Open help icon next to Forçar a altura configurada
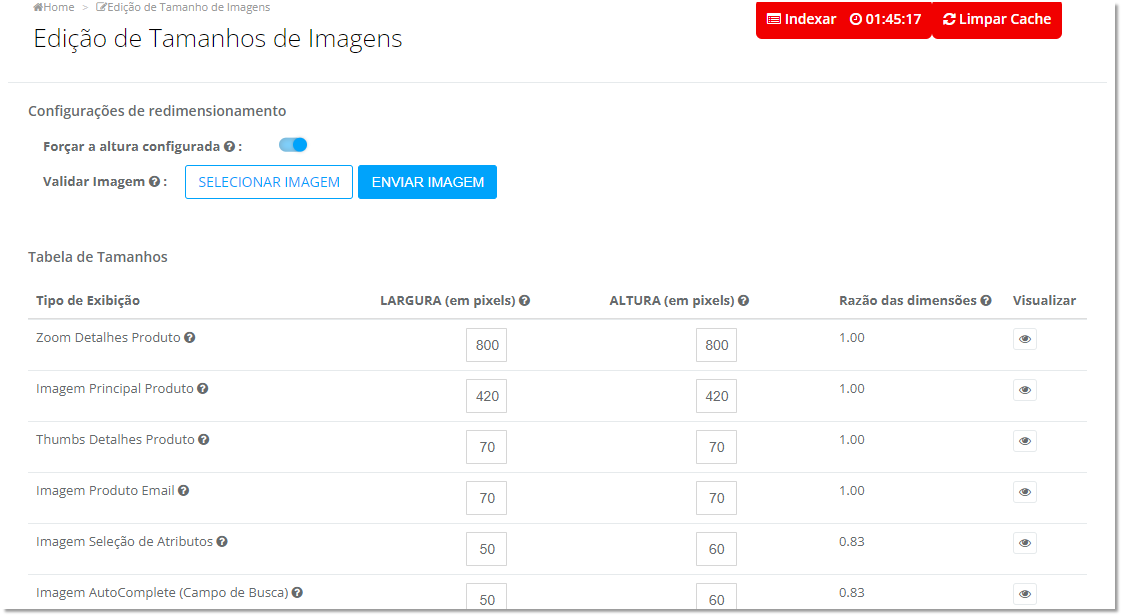Viewport: 1122px width, 616px height. pos(229,147)
